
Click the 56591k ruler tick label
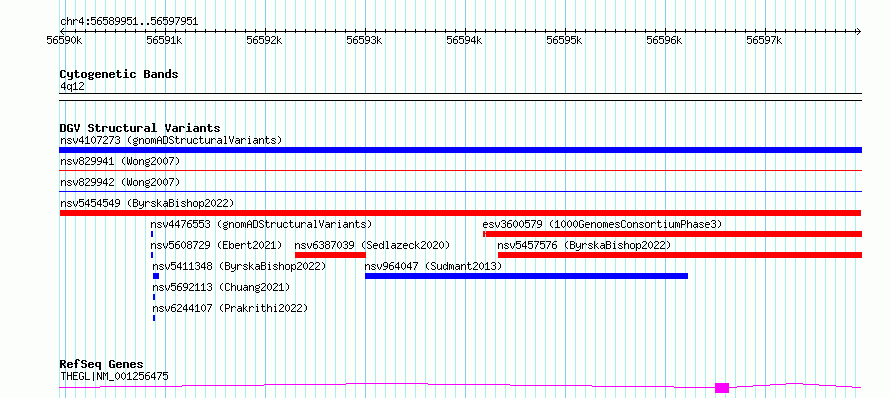click(165, 41)
